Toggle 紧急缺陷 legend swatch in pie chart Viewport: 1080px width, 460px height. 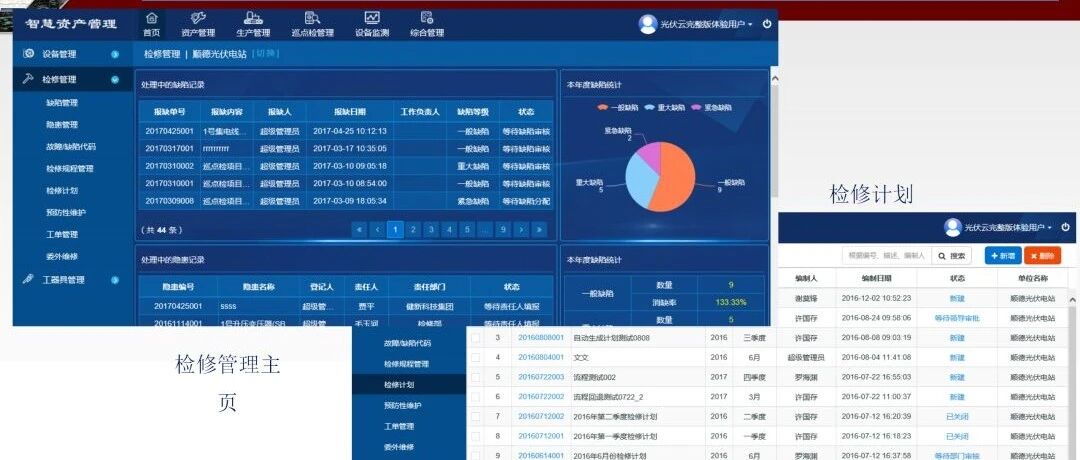[x=696, y=107]
